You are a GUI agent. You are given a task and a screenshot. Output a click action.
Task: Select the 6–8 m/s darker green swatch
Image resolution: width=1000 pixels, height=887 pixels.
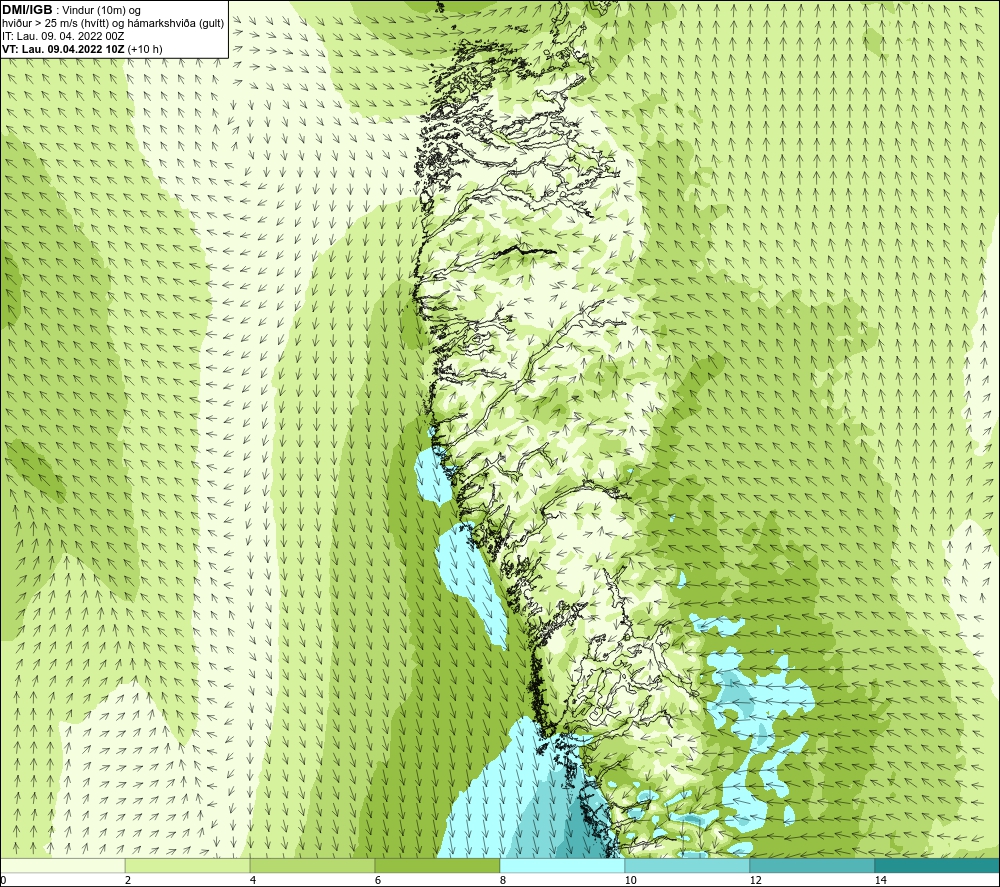click(x=438, y=865)
